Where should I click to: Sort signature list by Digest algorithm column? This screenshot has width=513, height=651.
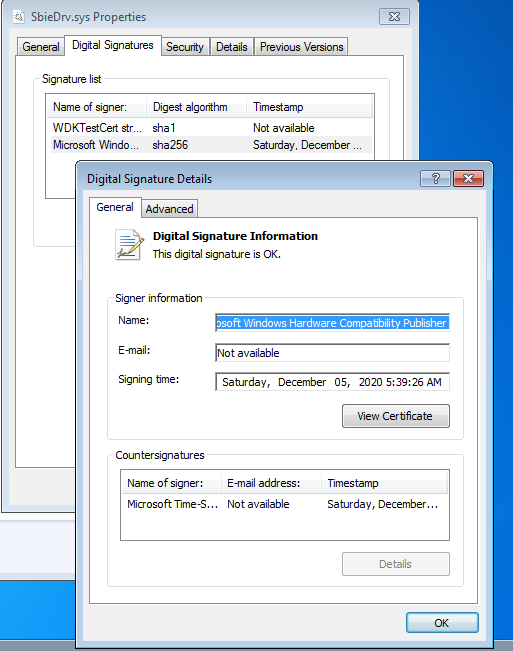tap(196, 107)
